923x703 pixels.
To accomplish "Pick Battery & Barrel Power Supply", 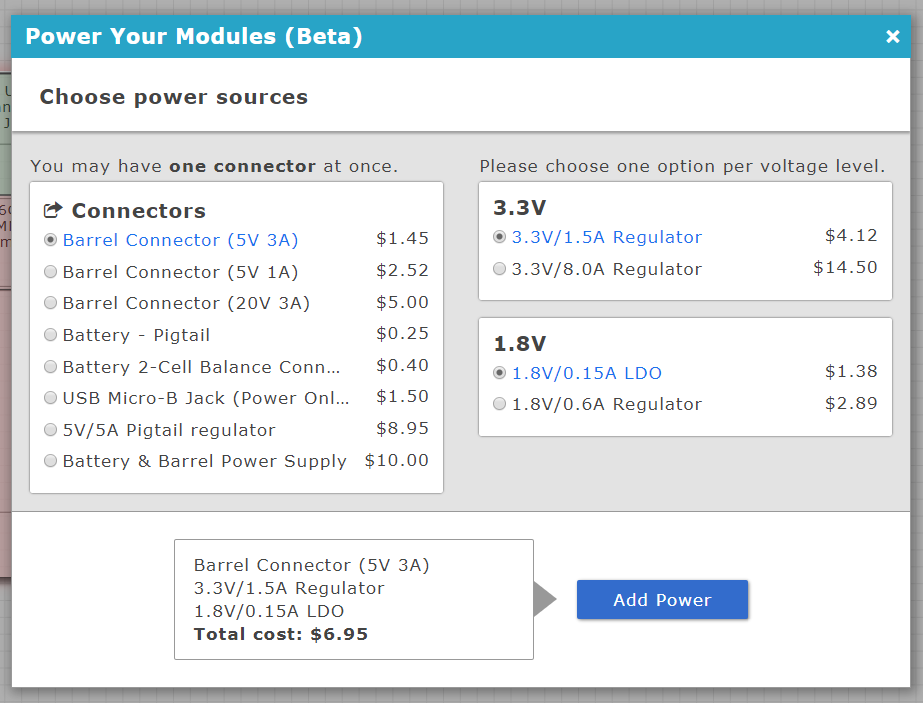I will coord(51,461).
